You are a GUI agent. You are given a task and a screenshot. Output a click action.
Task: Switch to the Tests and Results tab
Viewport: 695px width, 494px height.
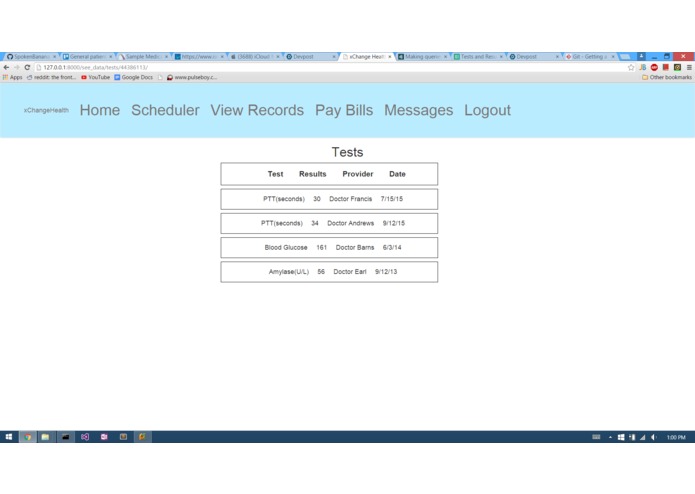478,57
